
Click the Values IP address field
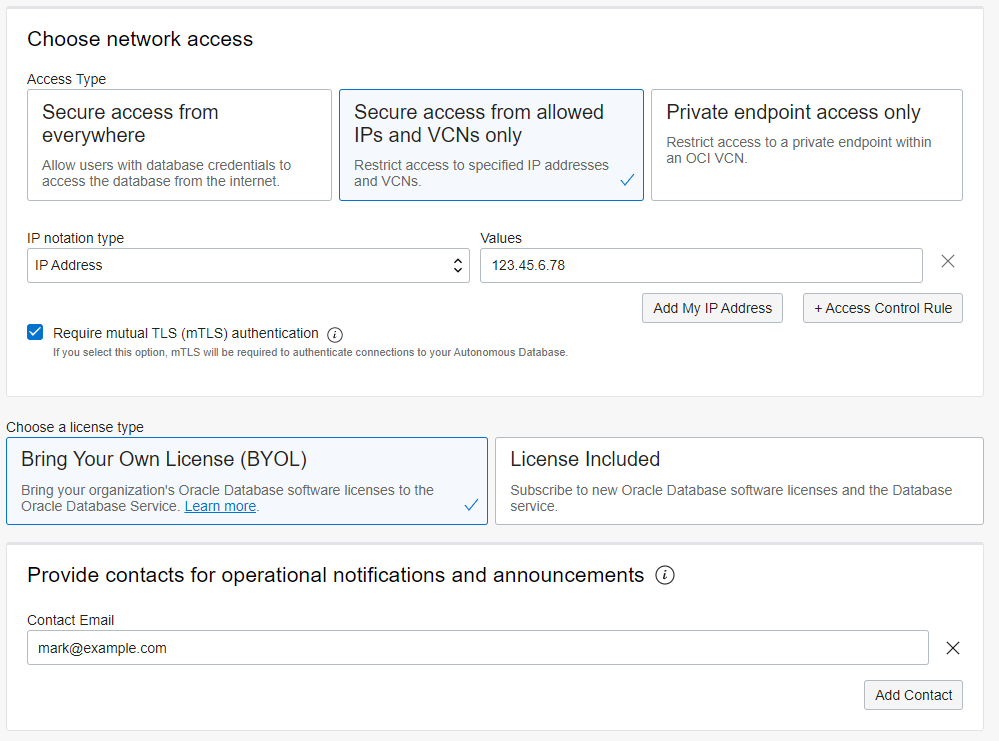coord(700,266)
